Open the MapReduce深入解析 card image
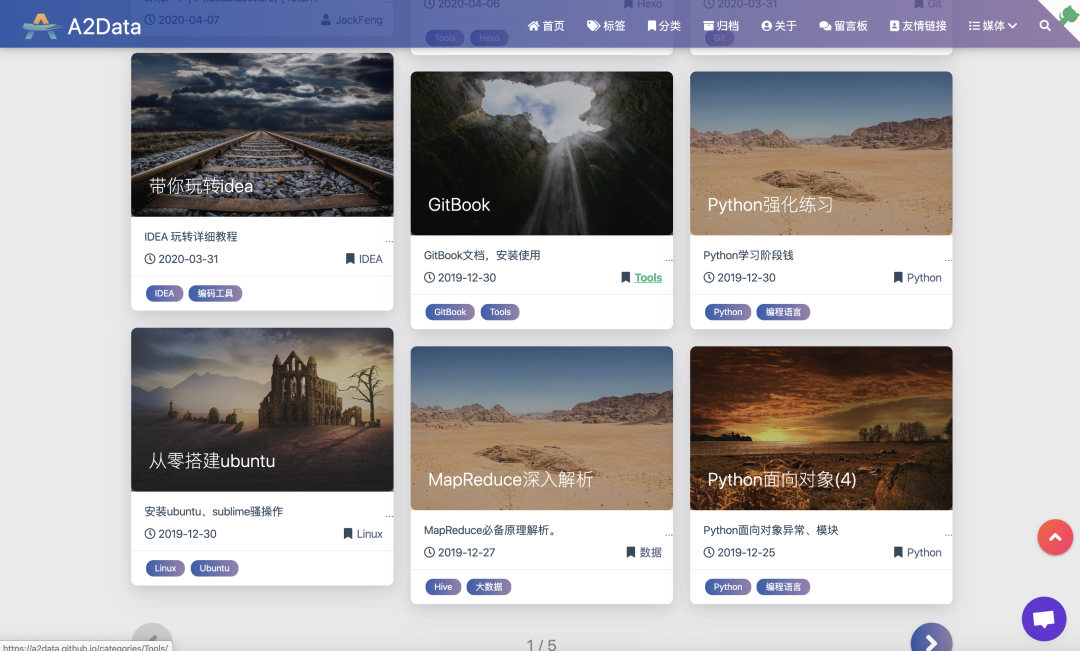 click(x=541, y=428)
